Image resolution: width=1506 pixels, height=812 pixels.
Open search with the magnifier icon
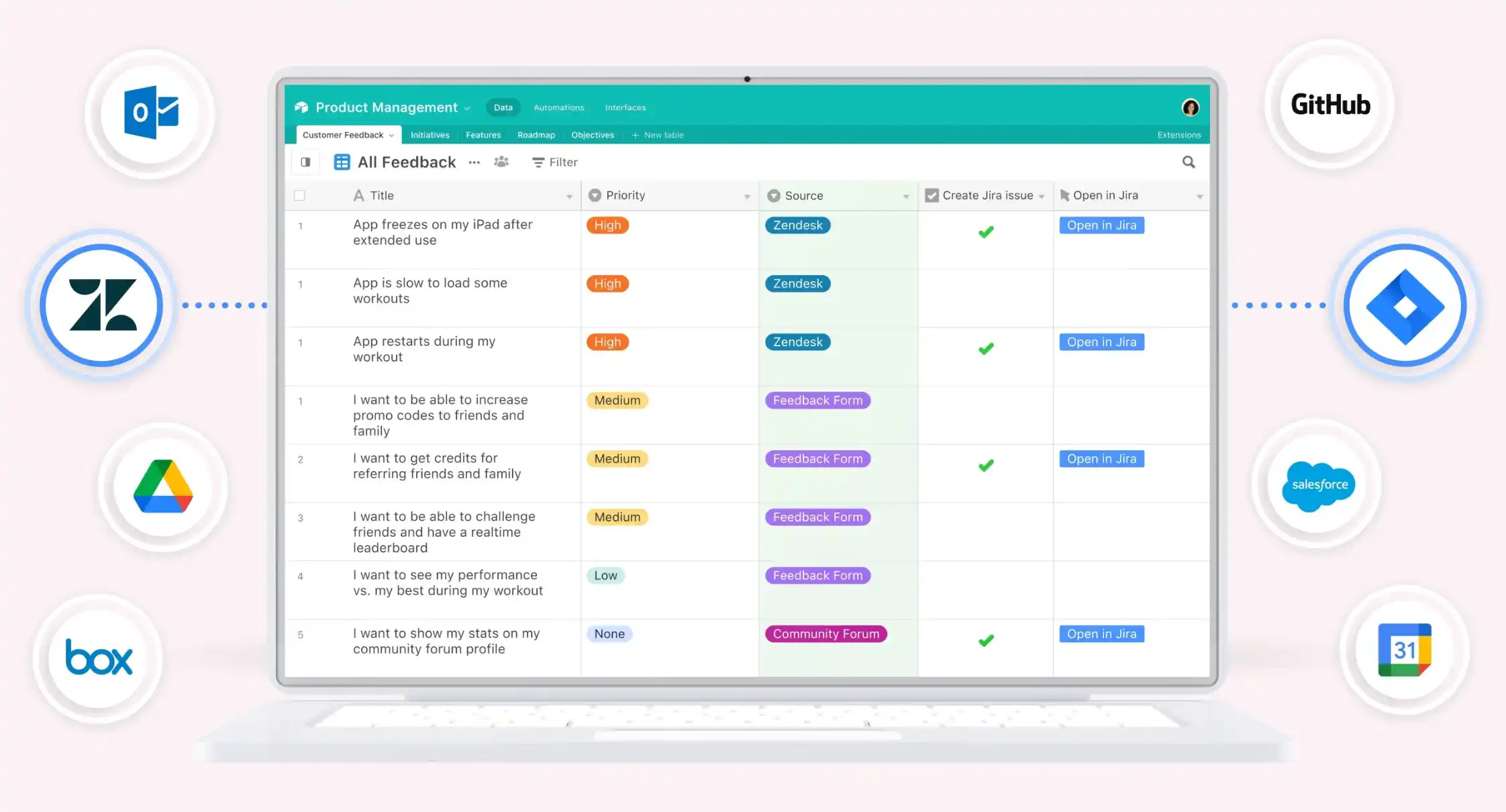[1188, 162]
